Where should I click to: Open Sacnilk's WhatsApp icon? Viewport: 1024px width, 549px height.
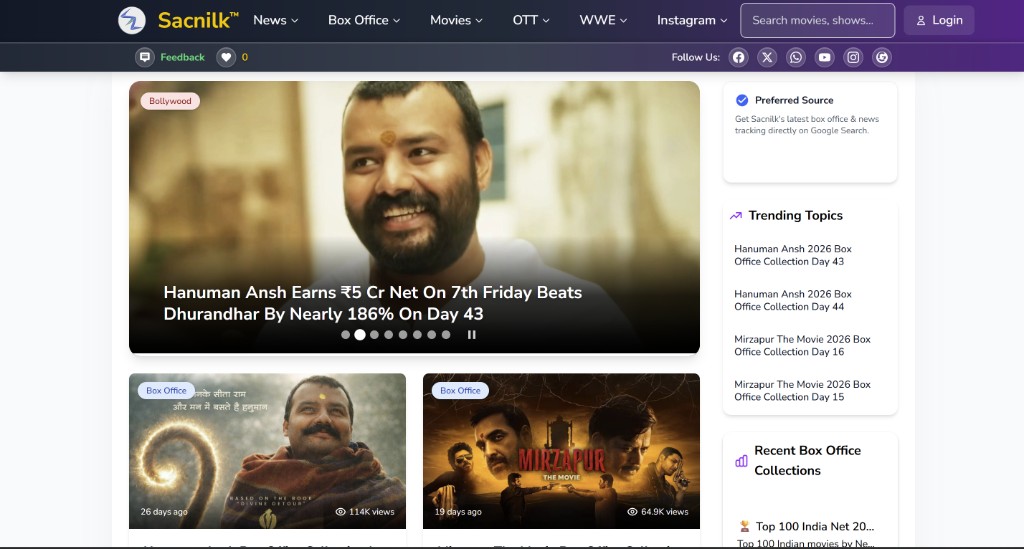coord(795,57)
